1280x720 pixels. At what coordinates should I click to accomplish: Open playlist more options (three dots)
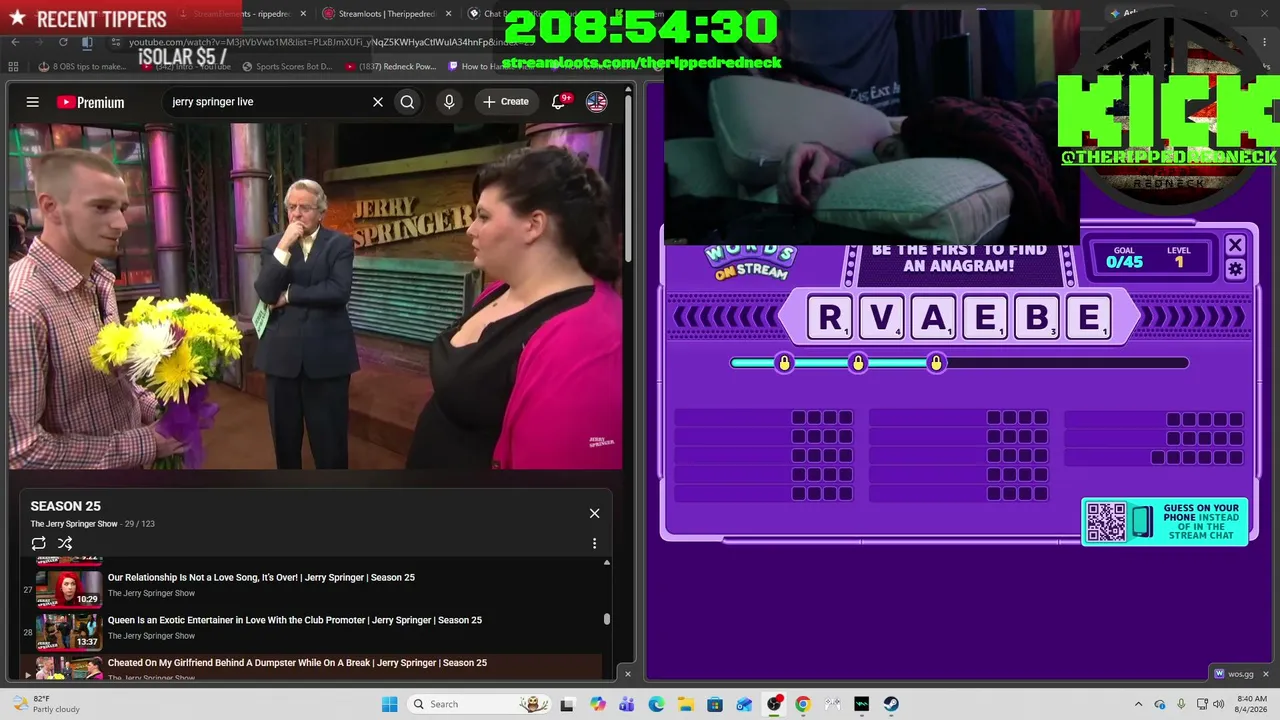(x=594, y=544)
